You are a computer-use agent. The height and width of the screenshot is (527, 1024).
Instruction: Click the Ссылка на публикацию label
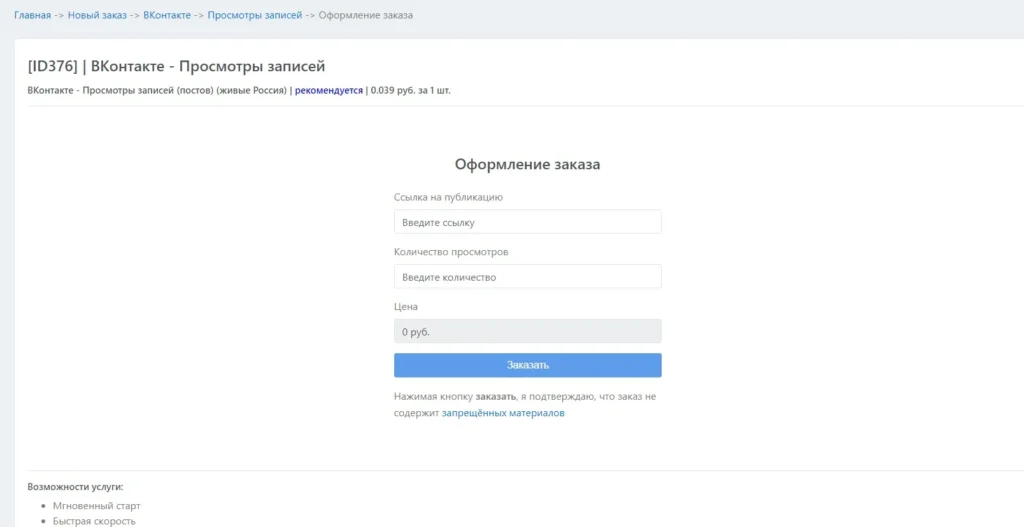449,197
